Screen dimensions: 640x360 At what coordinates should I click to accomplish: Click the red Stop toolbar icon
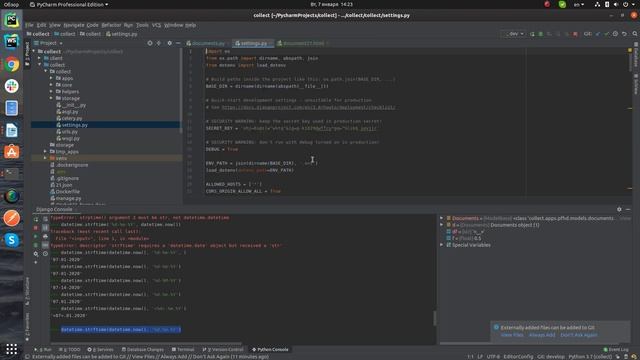(575, 34)
